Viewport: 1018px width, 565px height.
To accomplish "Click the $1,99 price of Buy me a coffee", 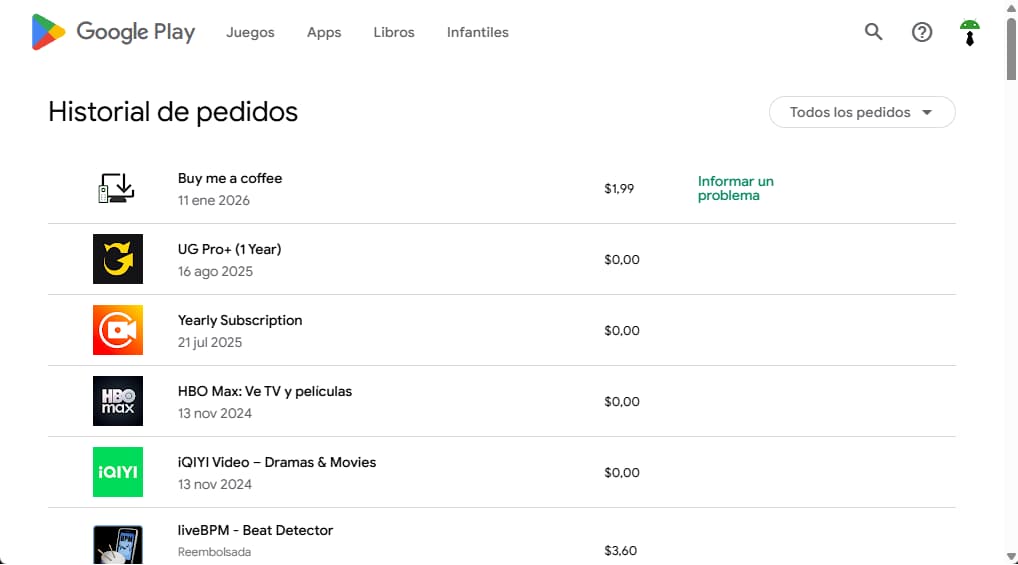I will (619, 188).
